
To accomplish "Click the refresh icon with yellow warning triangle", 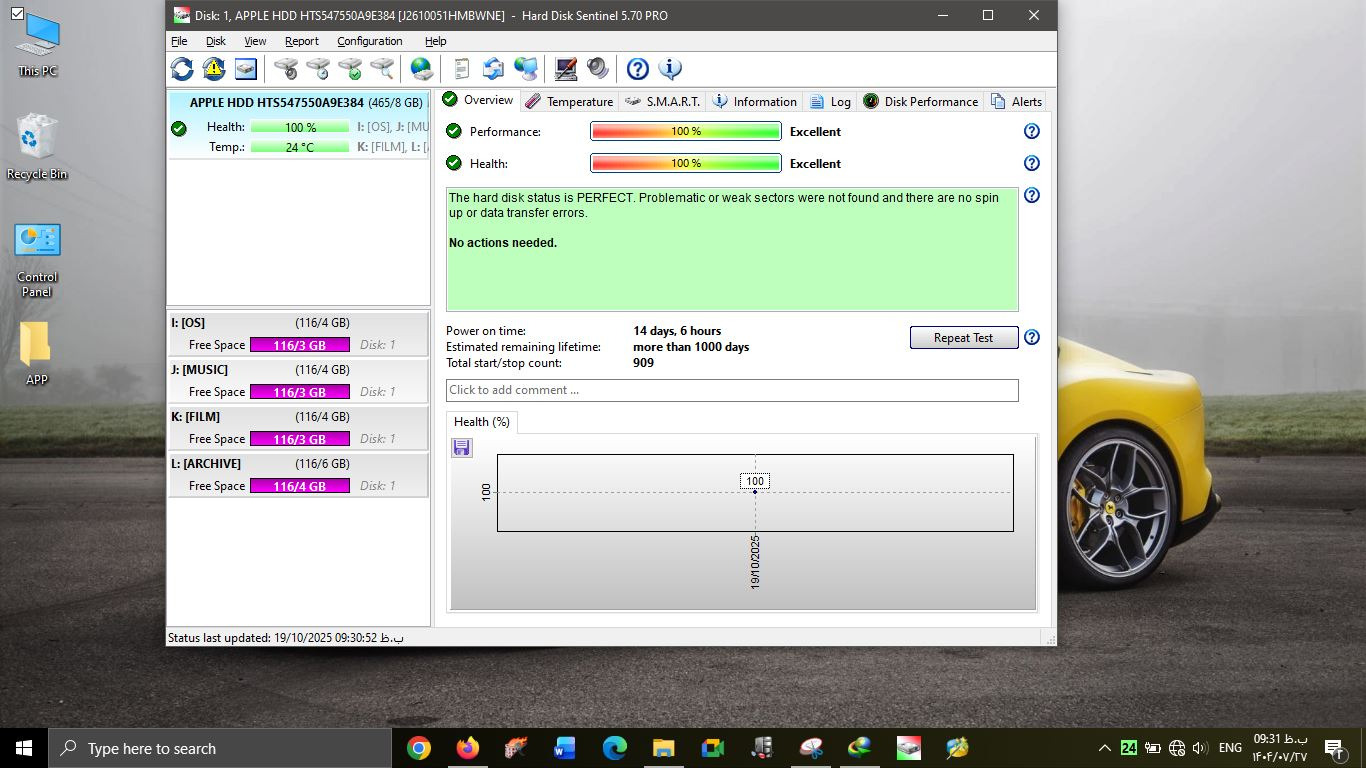I will pos(214,69).
